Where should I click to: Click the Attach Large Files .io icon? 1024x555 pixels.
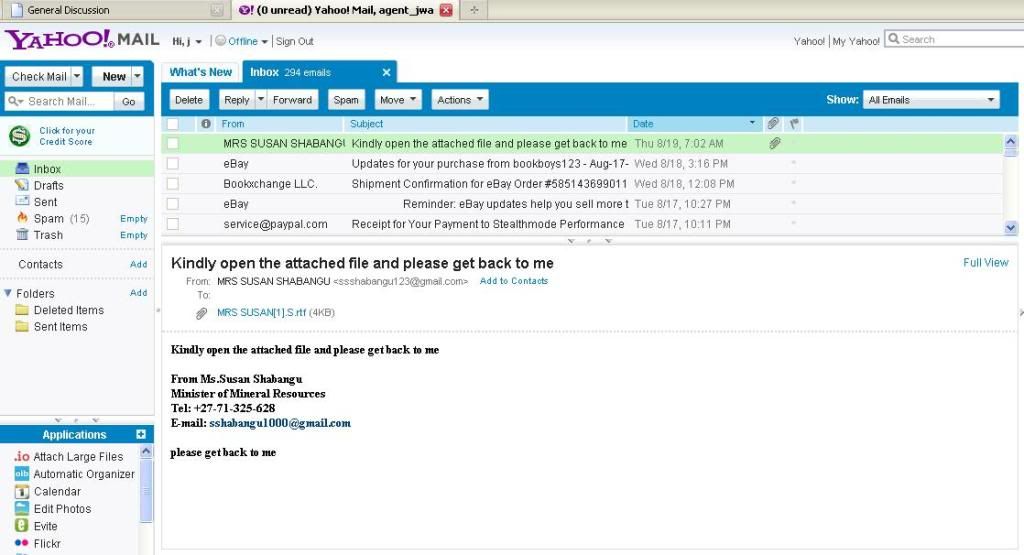22,456
